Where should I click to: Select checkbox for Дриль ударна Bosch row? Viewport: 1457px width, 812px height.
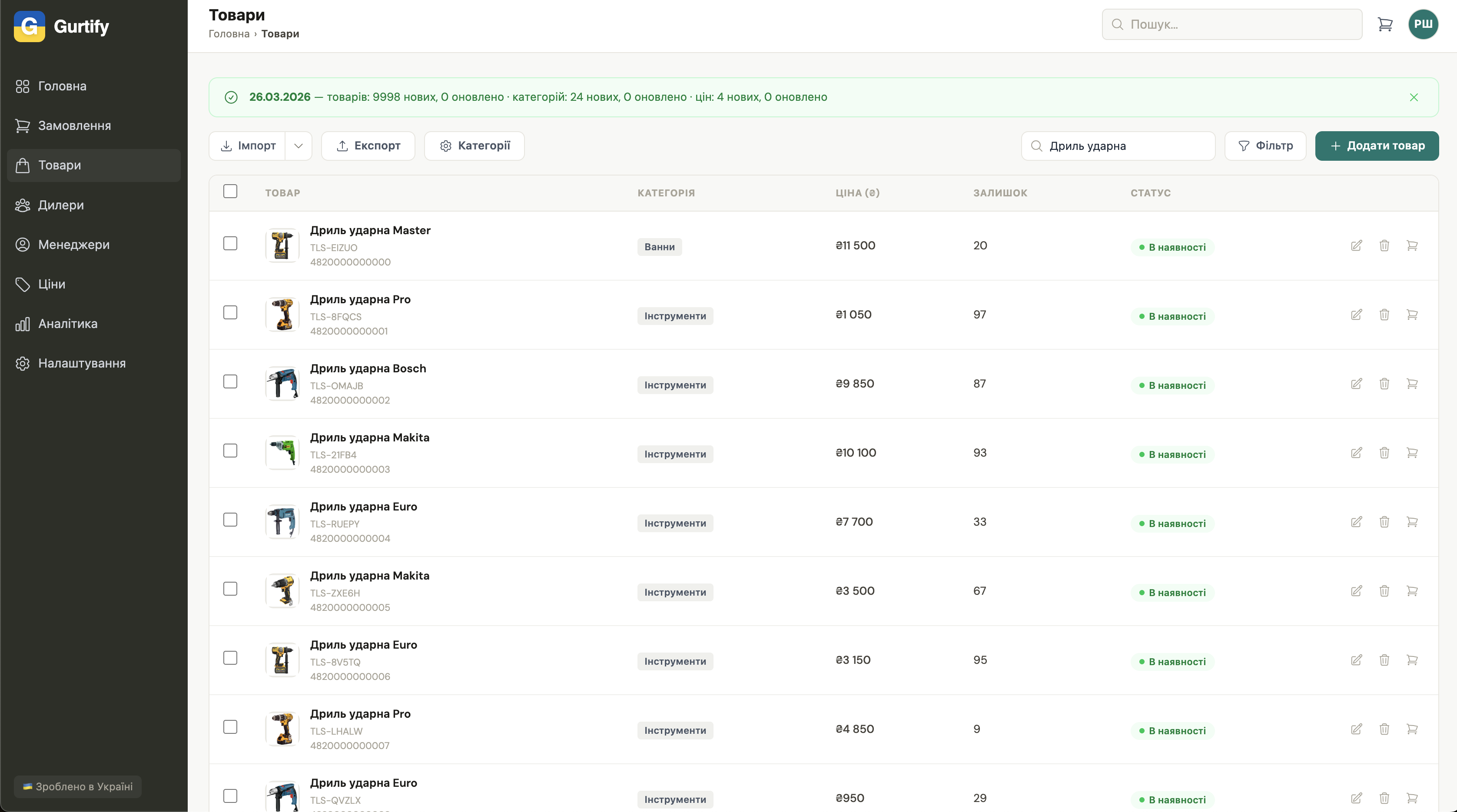[230, 382]
